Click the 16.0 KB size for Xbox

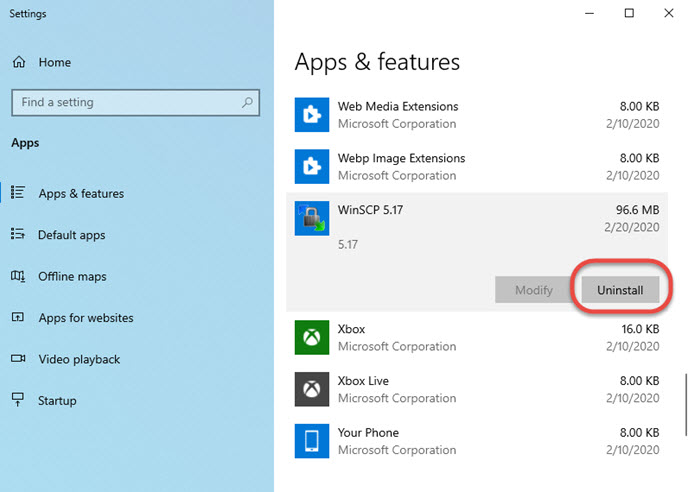tap(640, 329)
